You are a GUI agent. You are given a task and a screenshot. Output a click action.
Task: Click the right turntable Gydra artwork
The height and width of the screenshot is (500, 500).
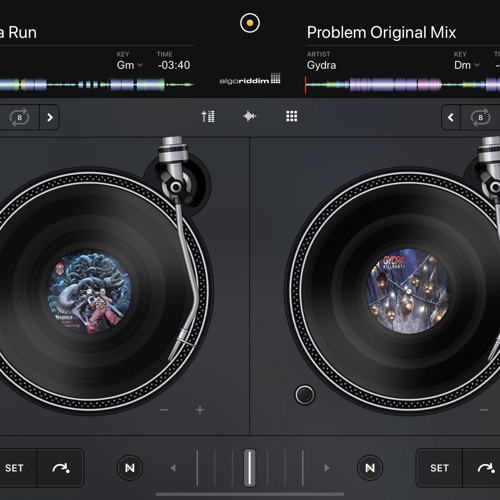[409, 291]
